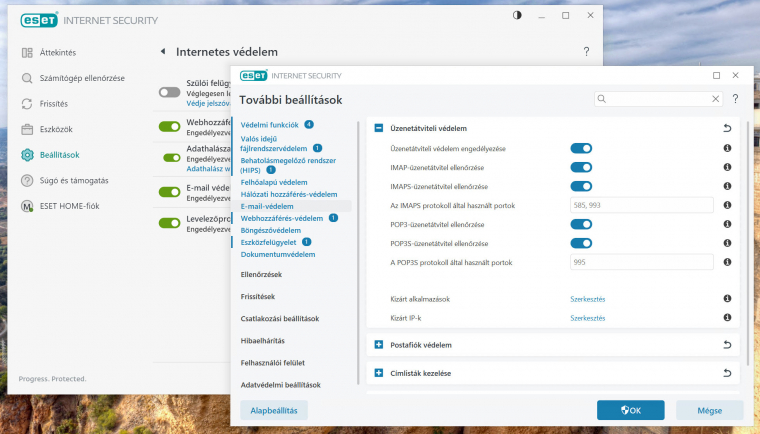Select Eszközfelügyelet in settings tree
Image resolution: width=760 pixels, height=434 pixels.
(268, 242)
